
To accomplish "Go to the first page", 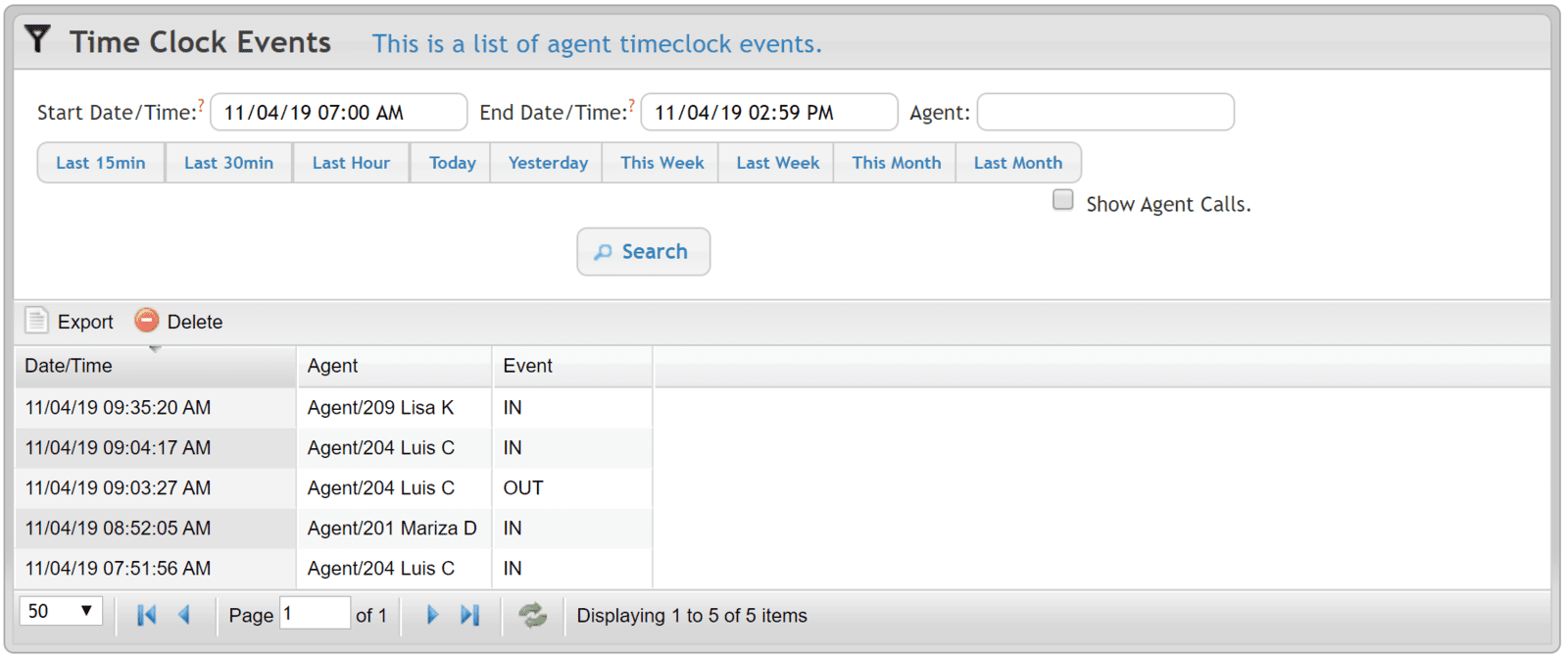I will 146,615.
